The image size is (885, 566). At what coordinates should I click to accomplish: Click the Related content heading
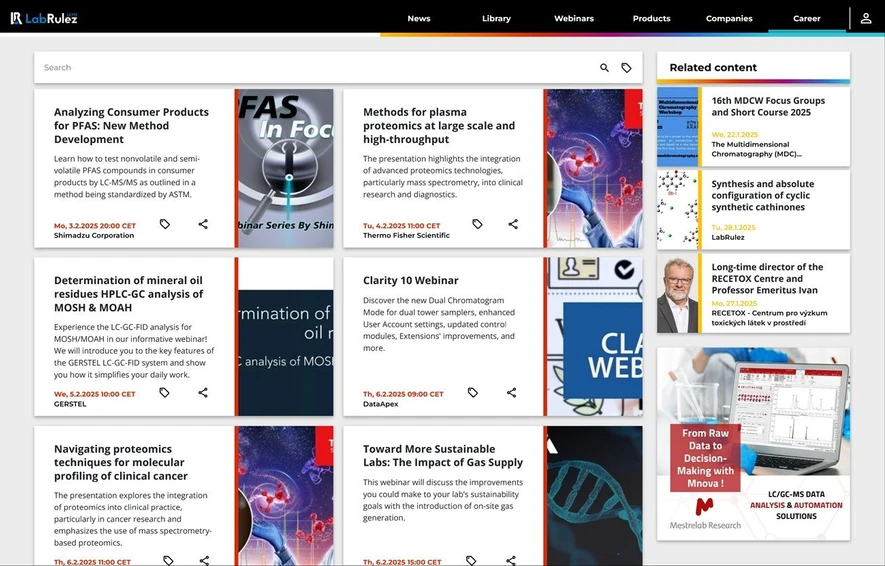click(x=713, y=67)
